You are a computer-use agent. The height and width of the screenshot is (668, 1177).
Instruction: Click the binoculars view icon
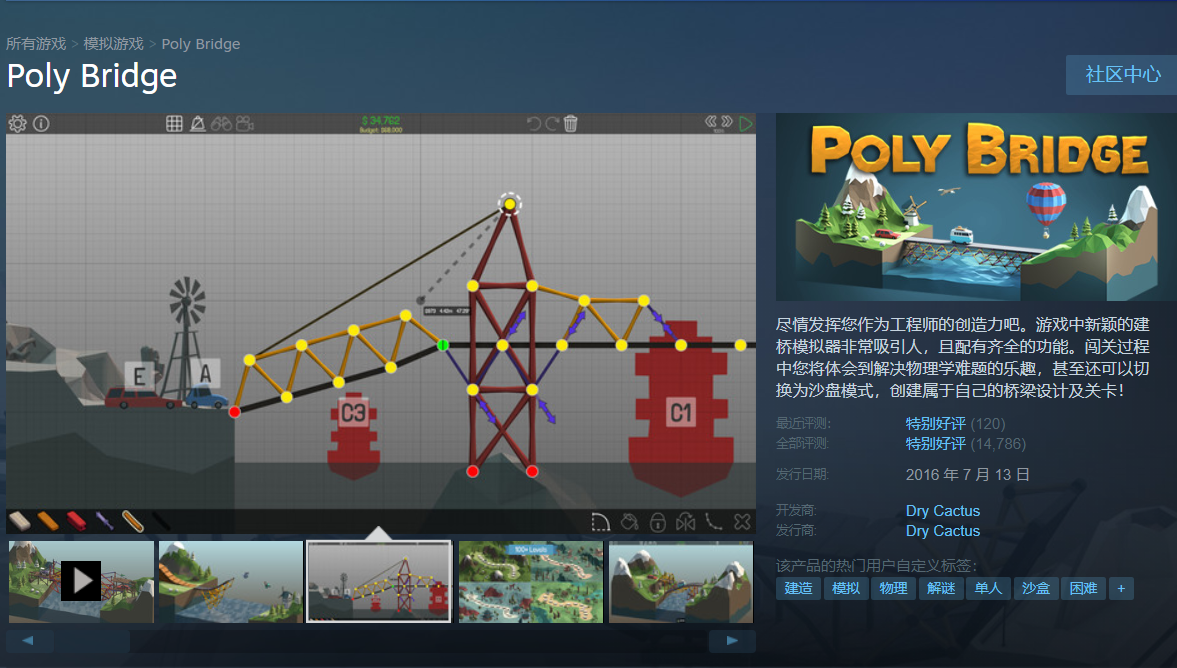(221, 124)
